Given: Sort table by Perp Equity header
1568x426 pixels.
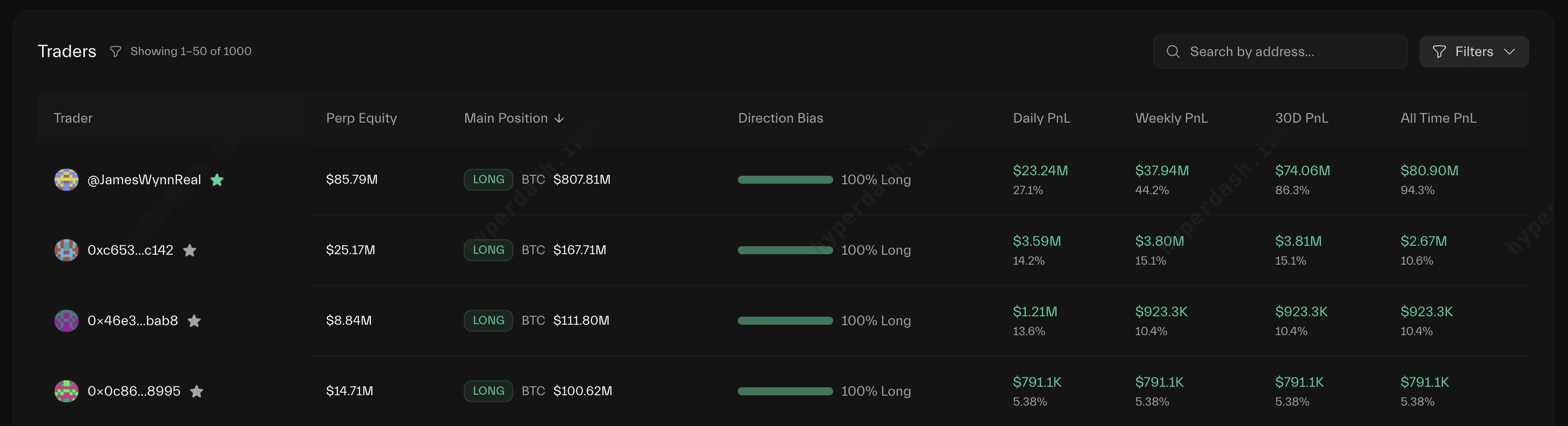Looking at the screenshot, I should pyautogui.click(x=361, y=118).
